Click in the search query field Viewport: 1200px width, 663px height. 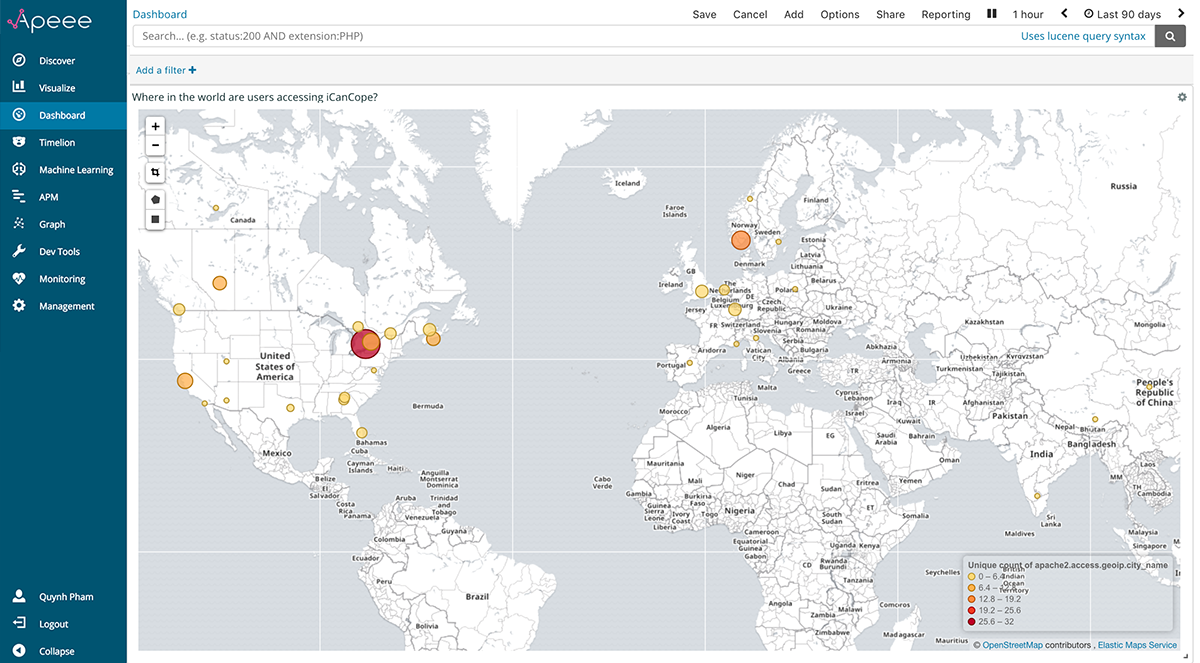(x=570, y=36)
